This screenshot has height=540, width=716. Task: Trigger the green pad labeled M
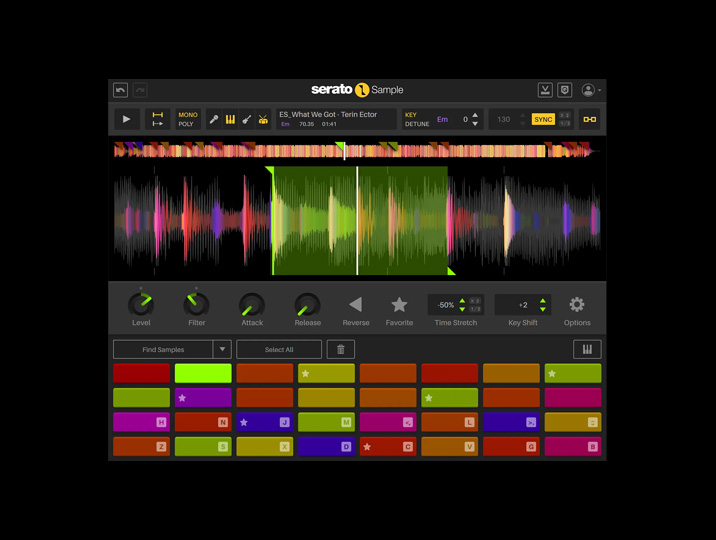point(326,422)
